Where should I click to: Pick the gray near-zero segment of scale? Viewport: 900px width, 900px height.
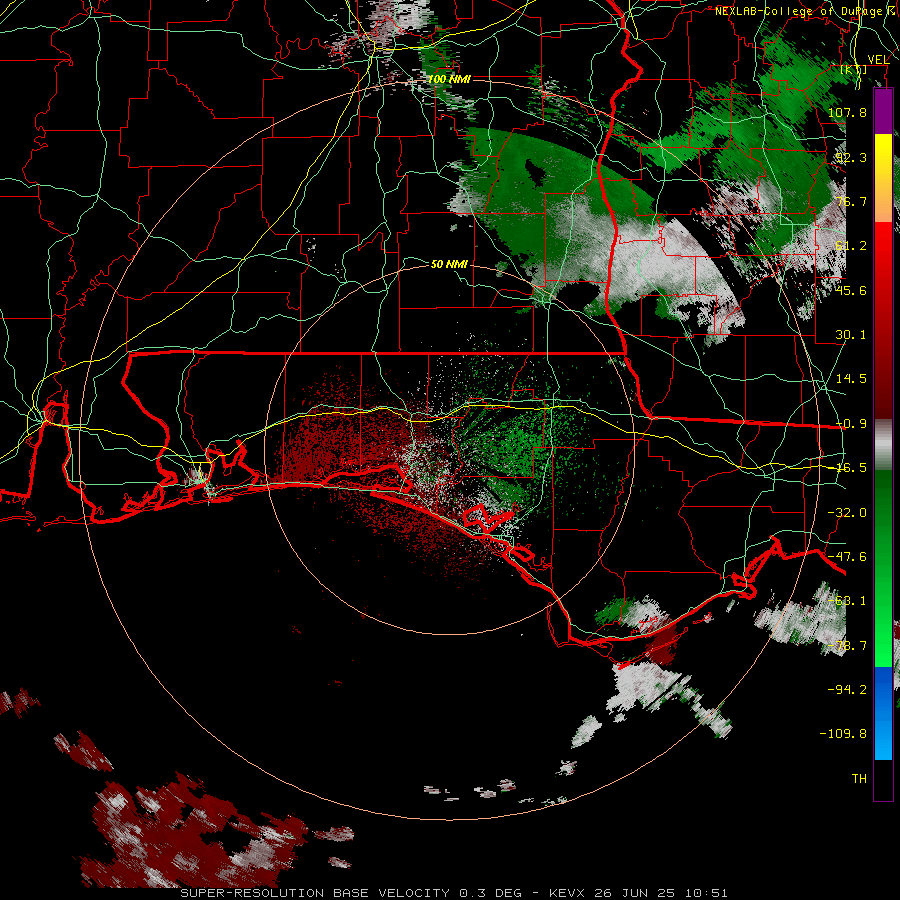pyautogui.click(x=883, y=445)
